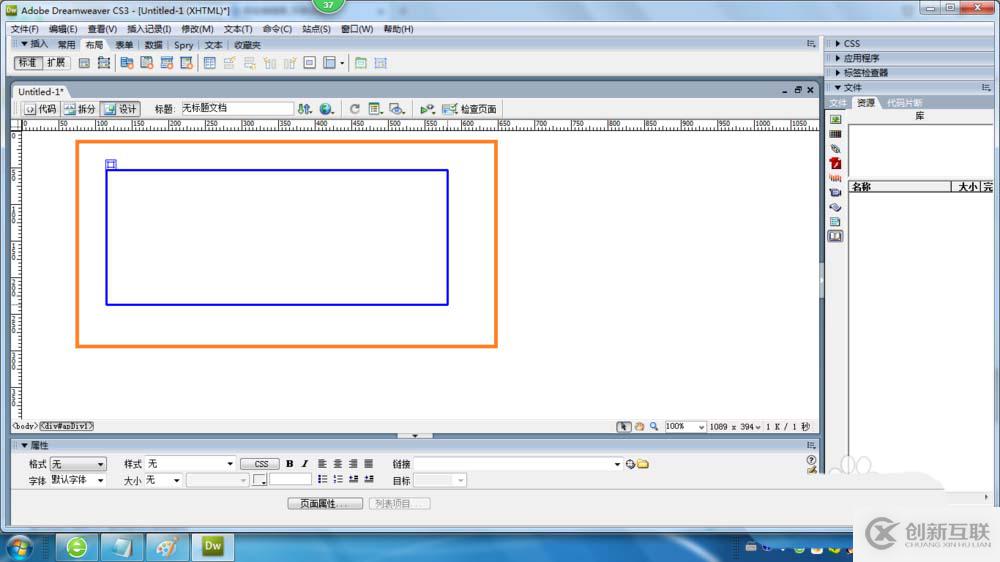The height and width of the screenshot is (562, 1000).
Task: Open the 大小 size dropdown
Action: click(163, 480)
